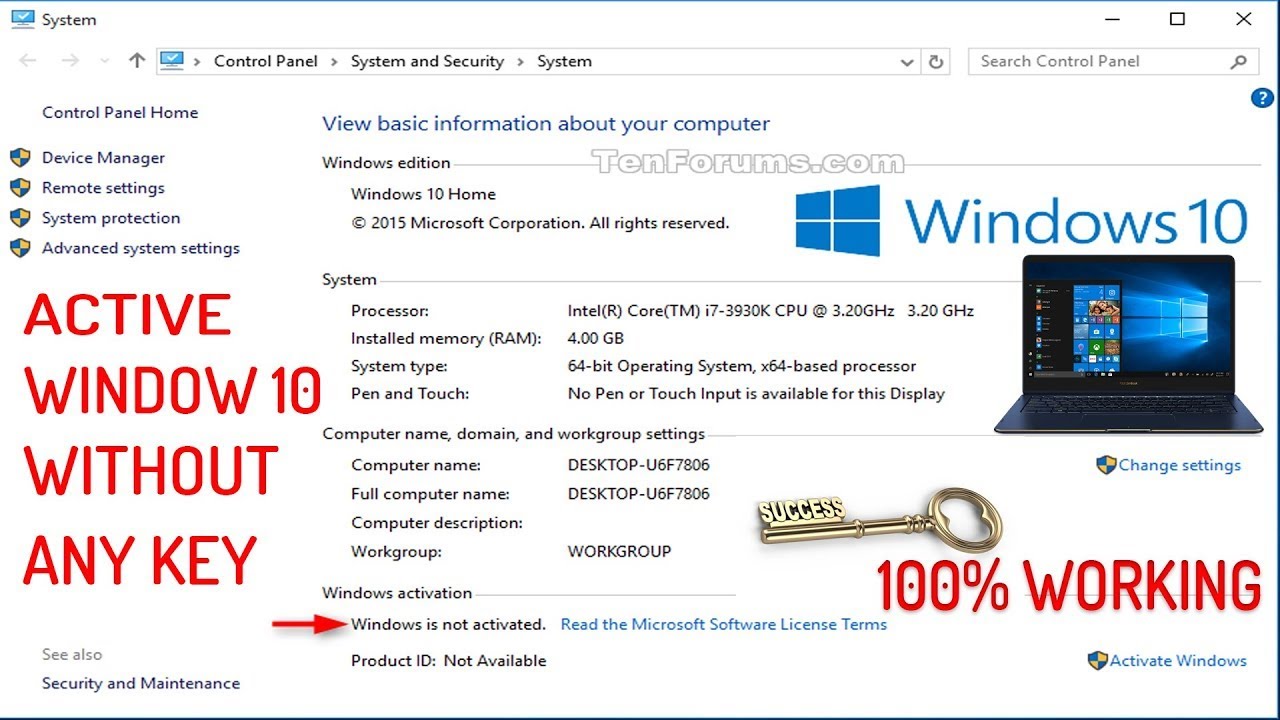1280x720 pixels.
Task: Select the 'WORKGROUP' value
Action: 619,551
